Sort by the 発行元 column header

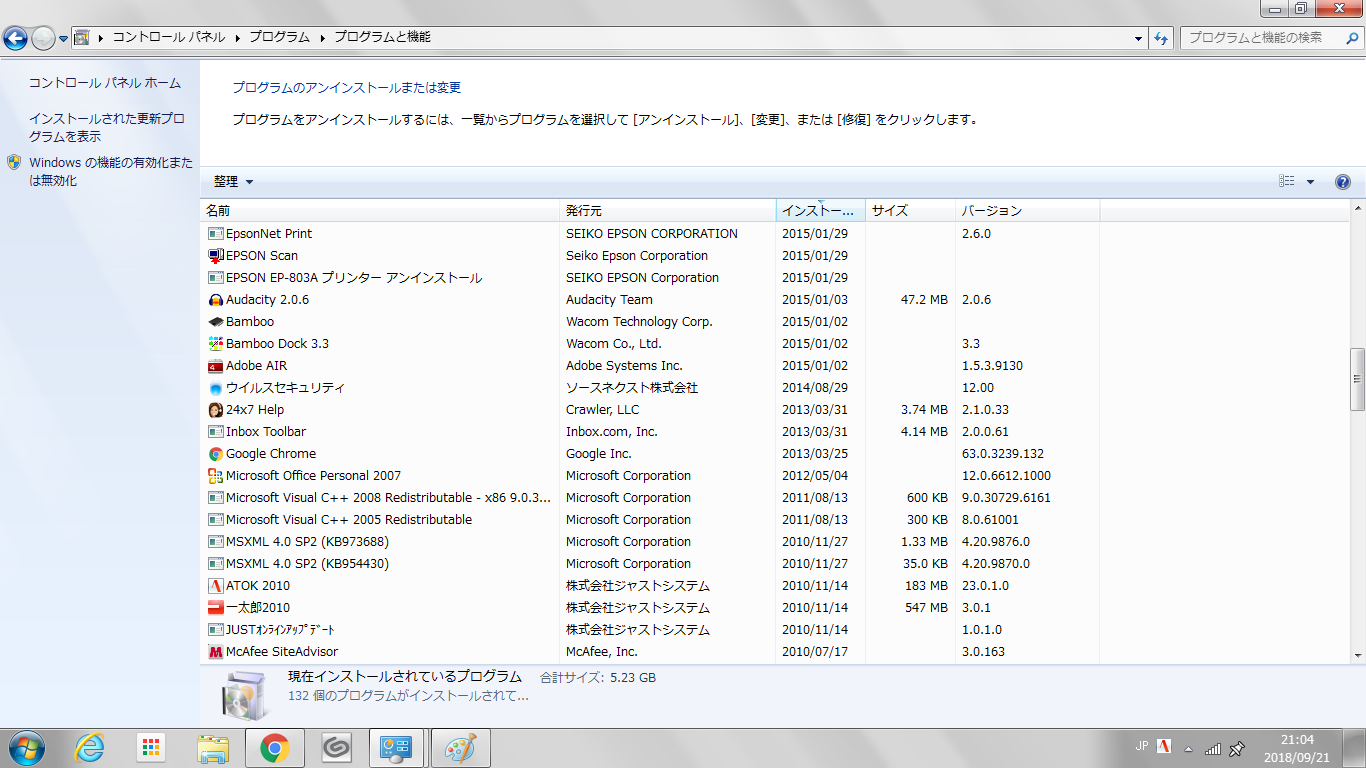[x=668, y=211]
